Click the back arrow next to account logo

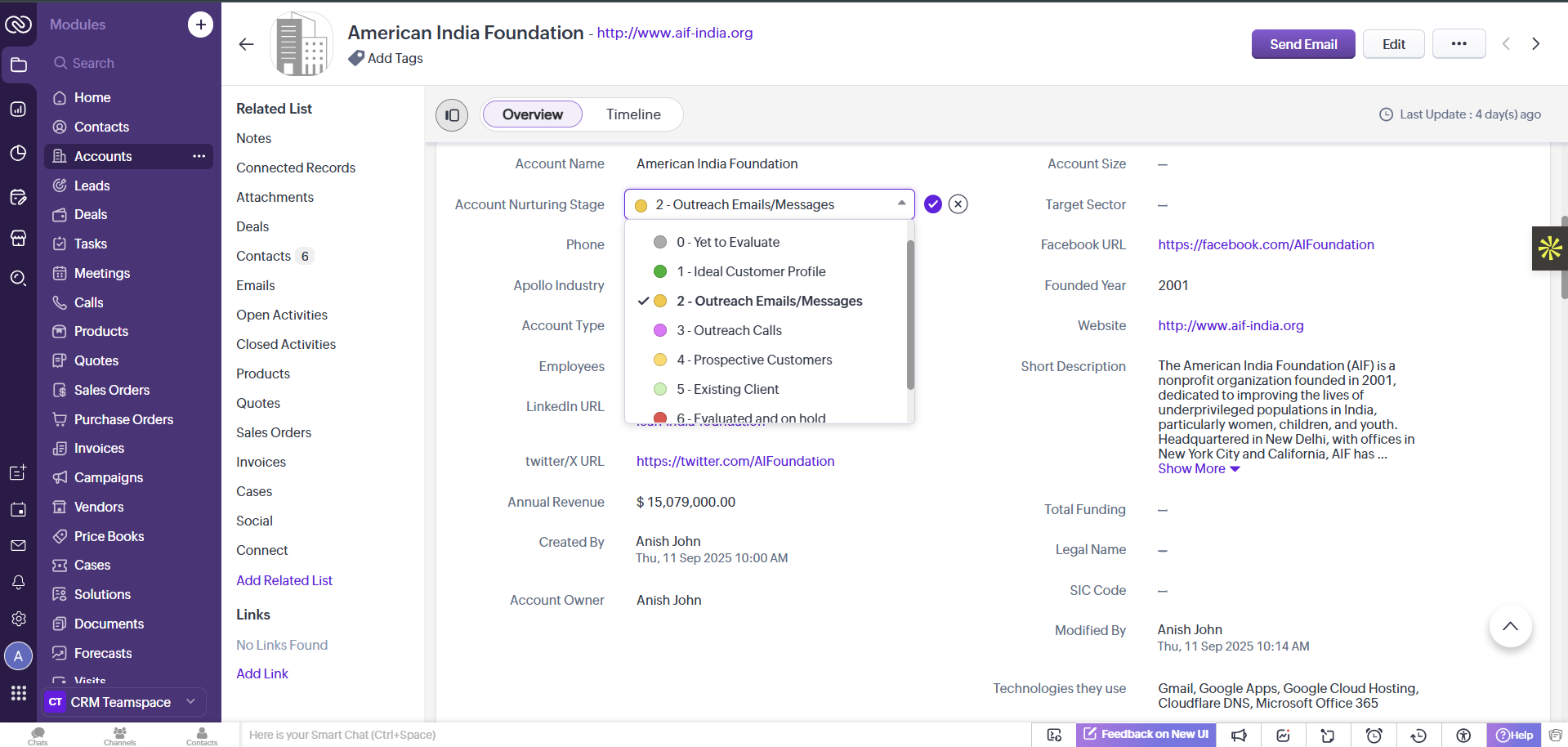tap(247, 44)
